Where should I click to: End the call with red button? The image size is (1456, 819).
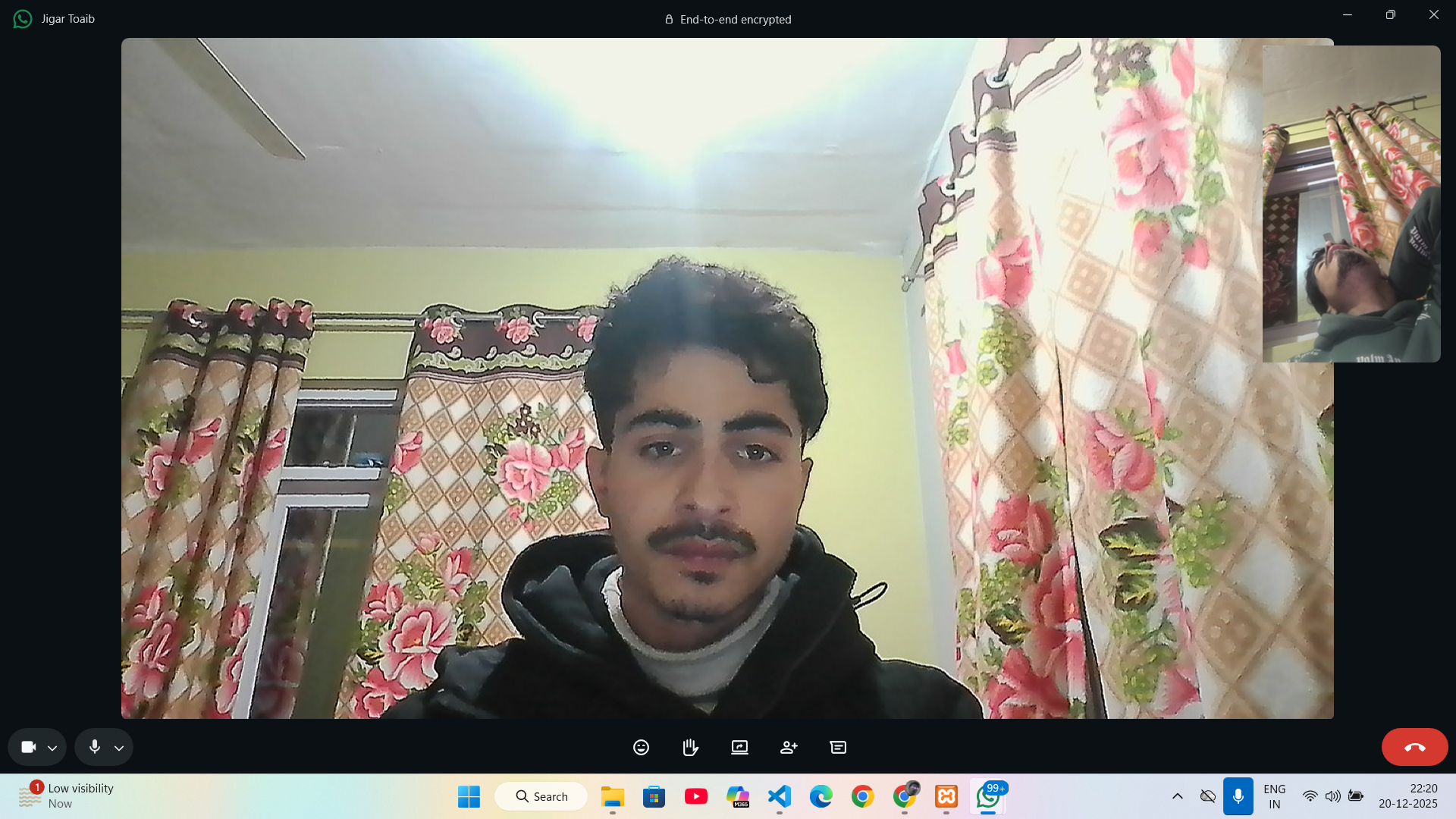[1414, 748]
